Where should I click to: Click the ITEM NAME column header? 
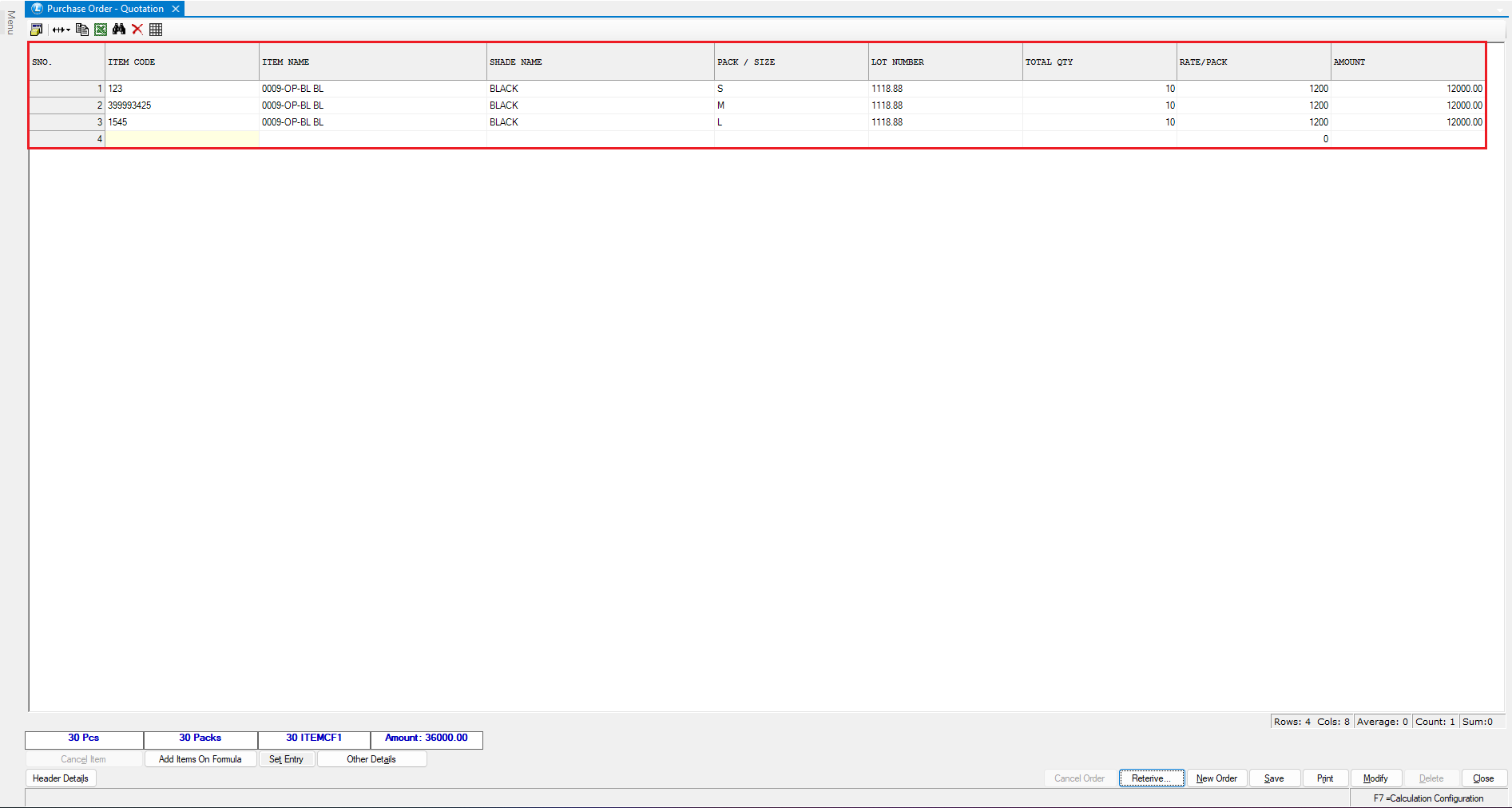tap(372, 62)
